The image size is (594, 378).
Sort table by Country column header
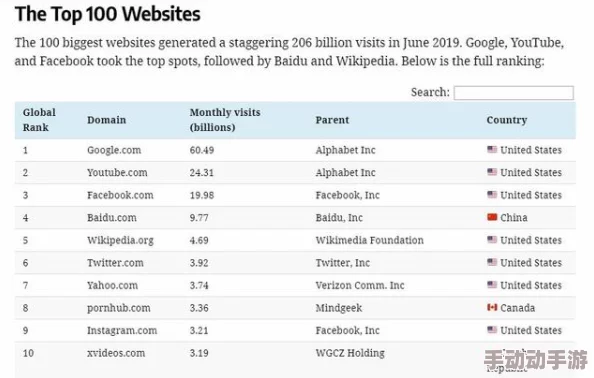(507, 120)
